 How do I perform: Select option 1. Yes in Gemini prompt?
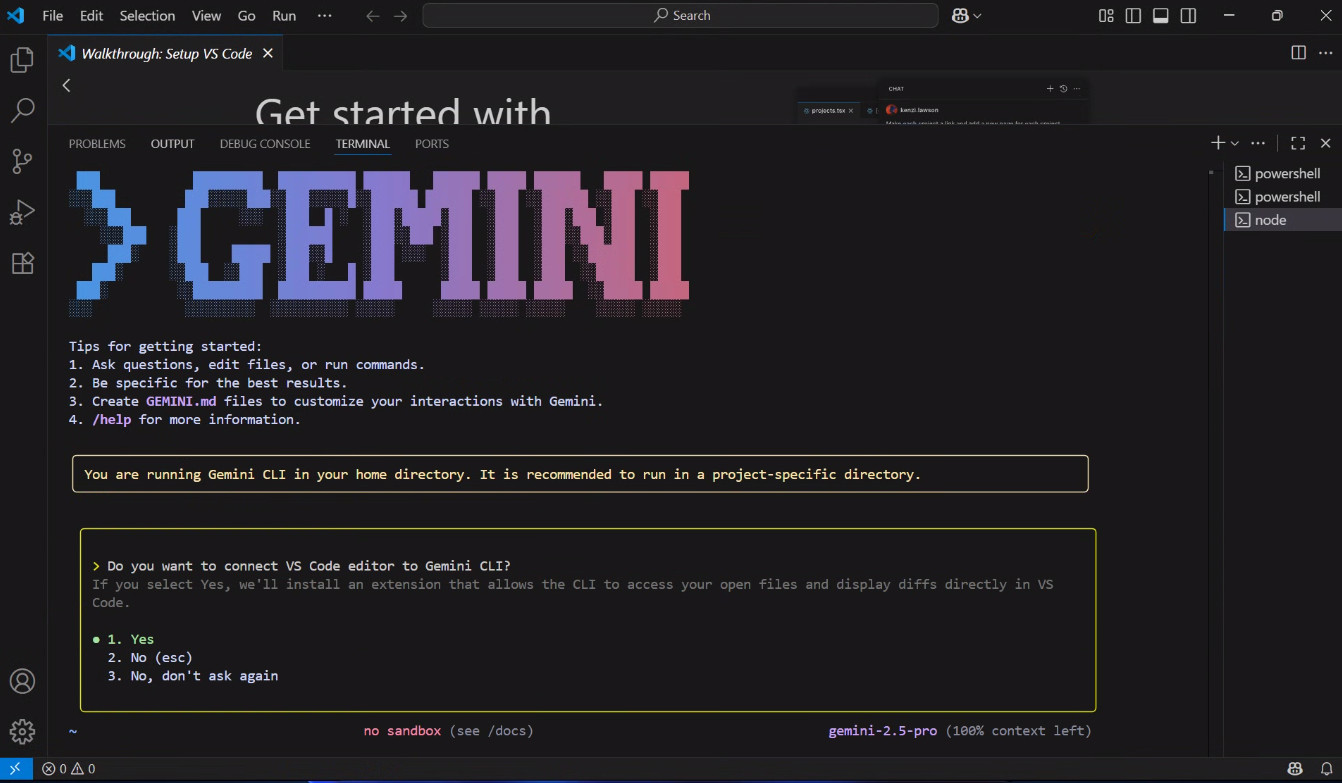click(131, 639)
